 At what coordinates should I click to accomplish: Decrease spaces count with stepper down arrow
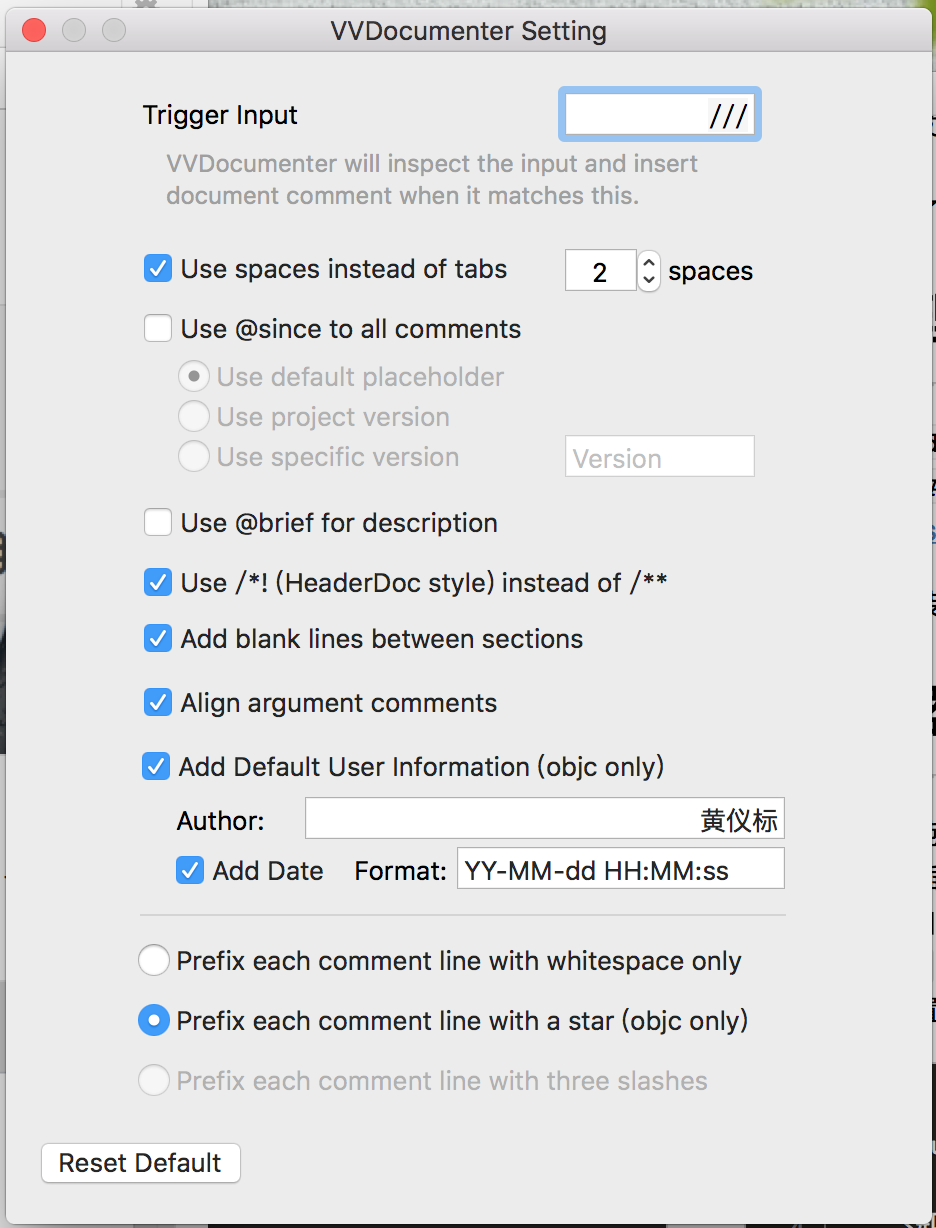(649, 280)
